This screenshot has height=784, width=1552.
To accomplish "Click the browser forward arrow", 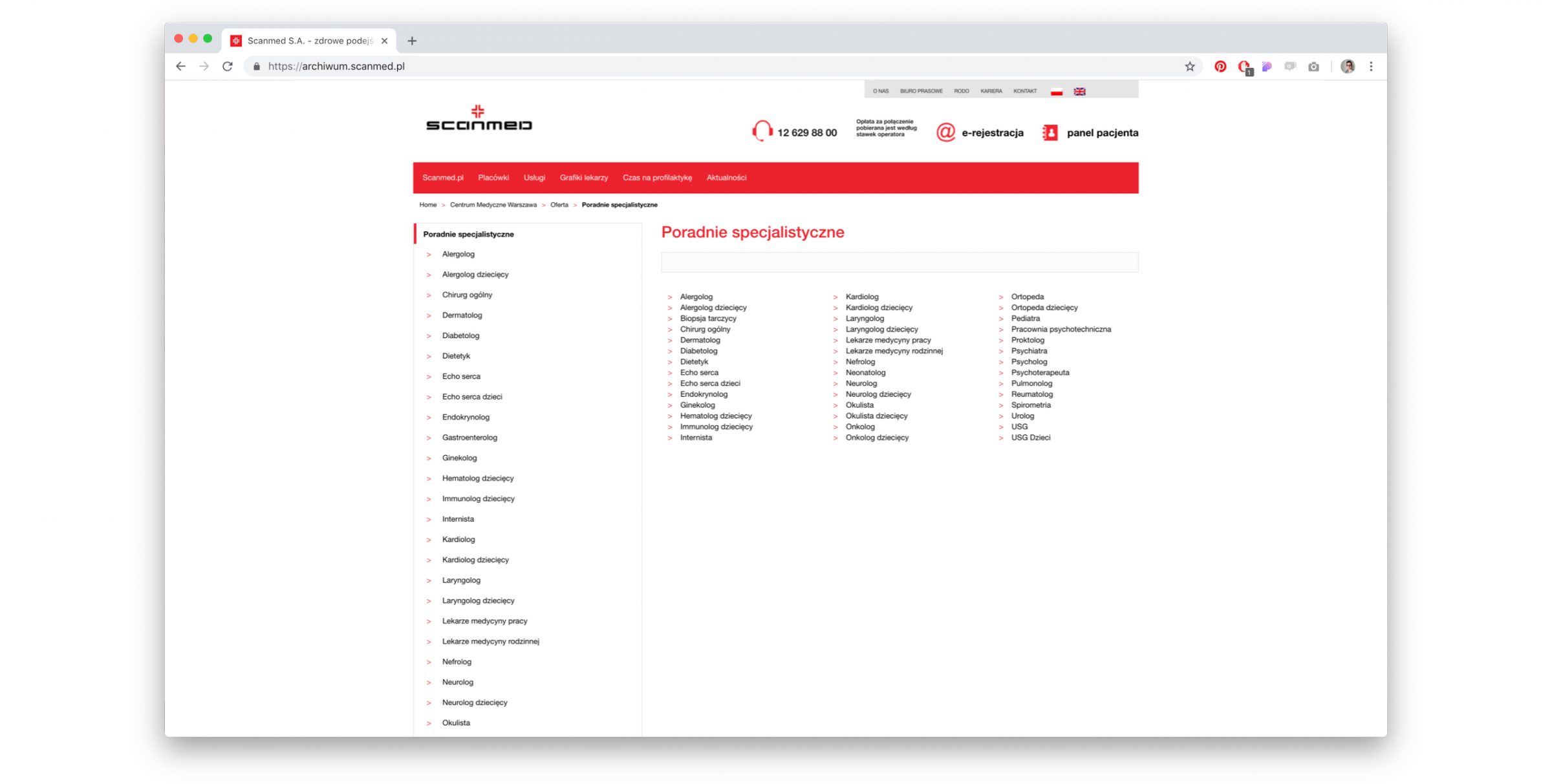I will tap(204, 67).
